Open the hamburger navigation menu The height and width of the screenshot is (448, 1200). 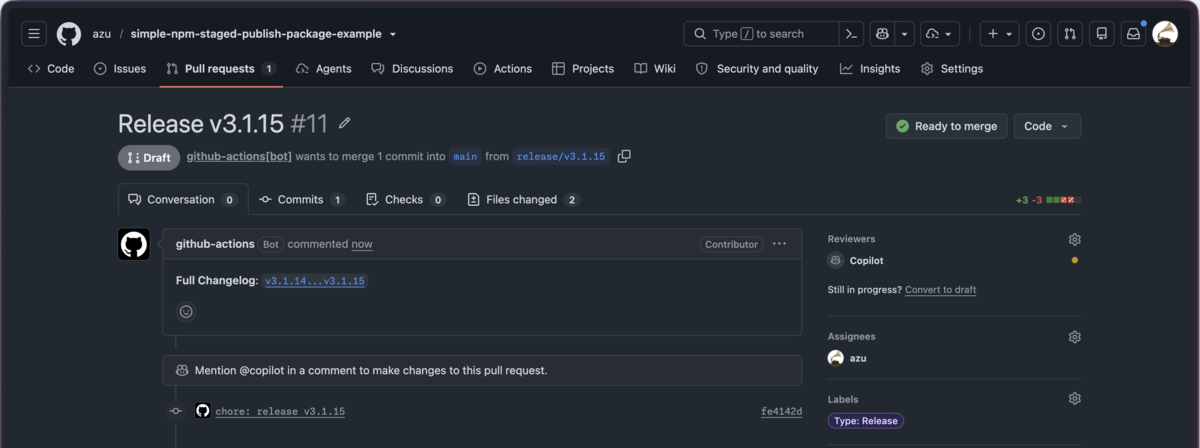click(x=34, y=34)
